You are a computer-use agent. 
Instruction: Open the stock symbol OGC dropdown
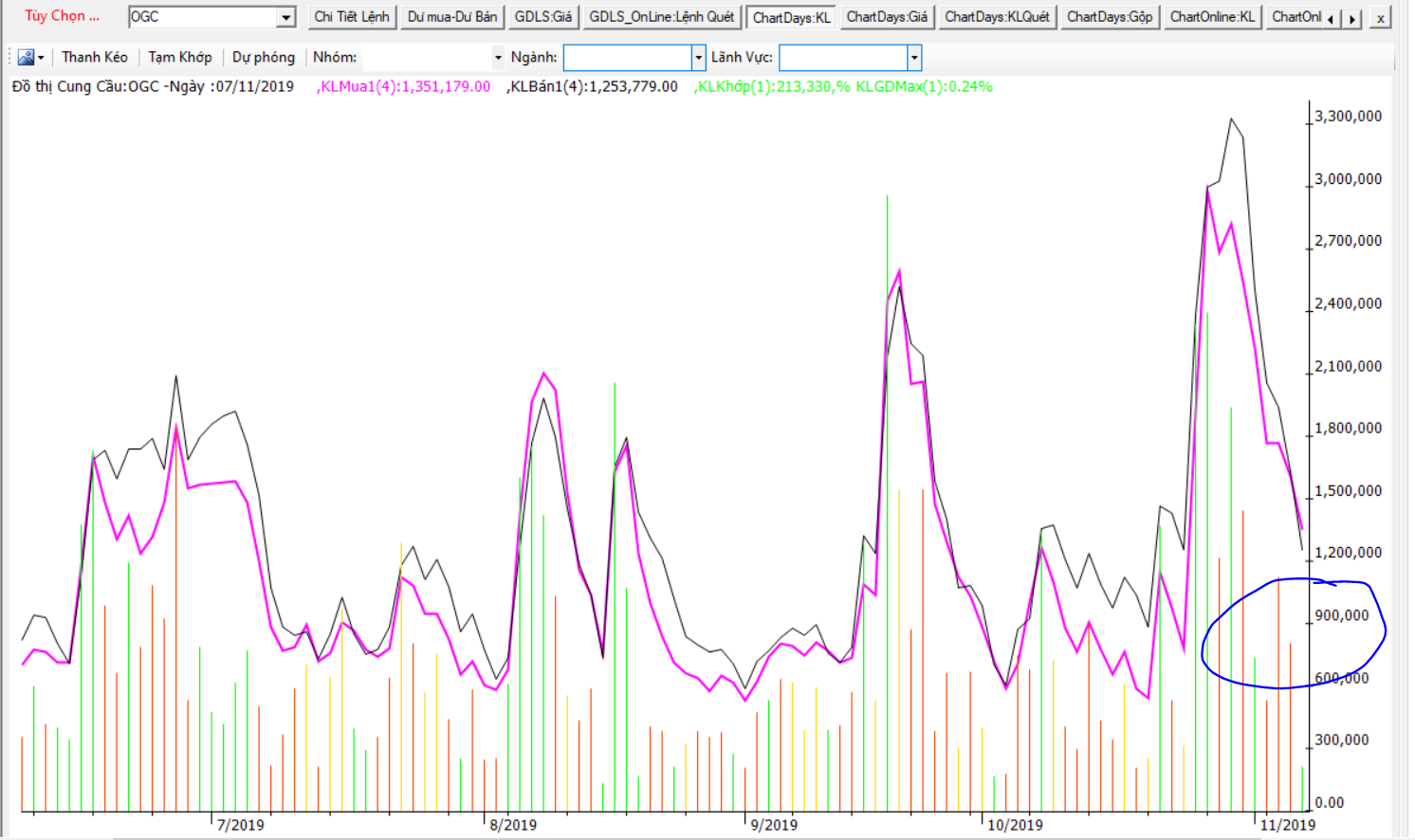[285, 17]
